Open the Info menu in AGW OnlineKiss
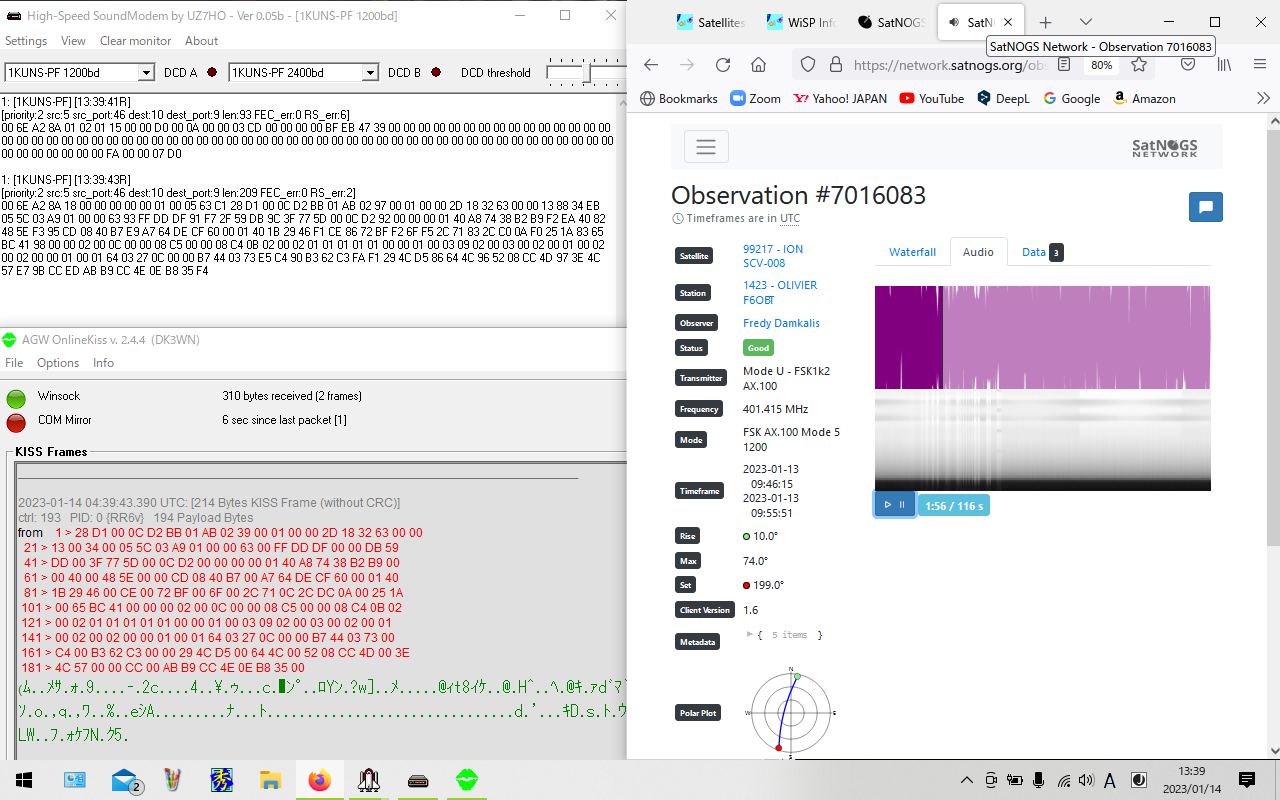Image resolution: width=1280 pixels, height=800 pixels. (103, 363)
